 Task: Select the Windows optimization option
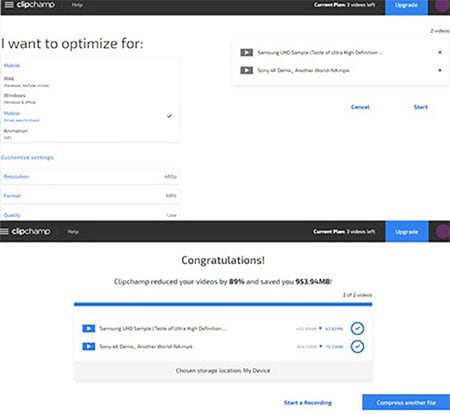pyautogui.click(x=90, y=98)
